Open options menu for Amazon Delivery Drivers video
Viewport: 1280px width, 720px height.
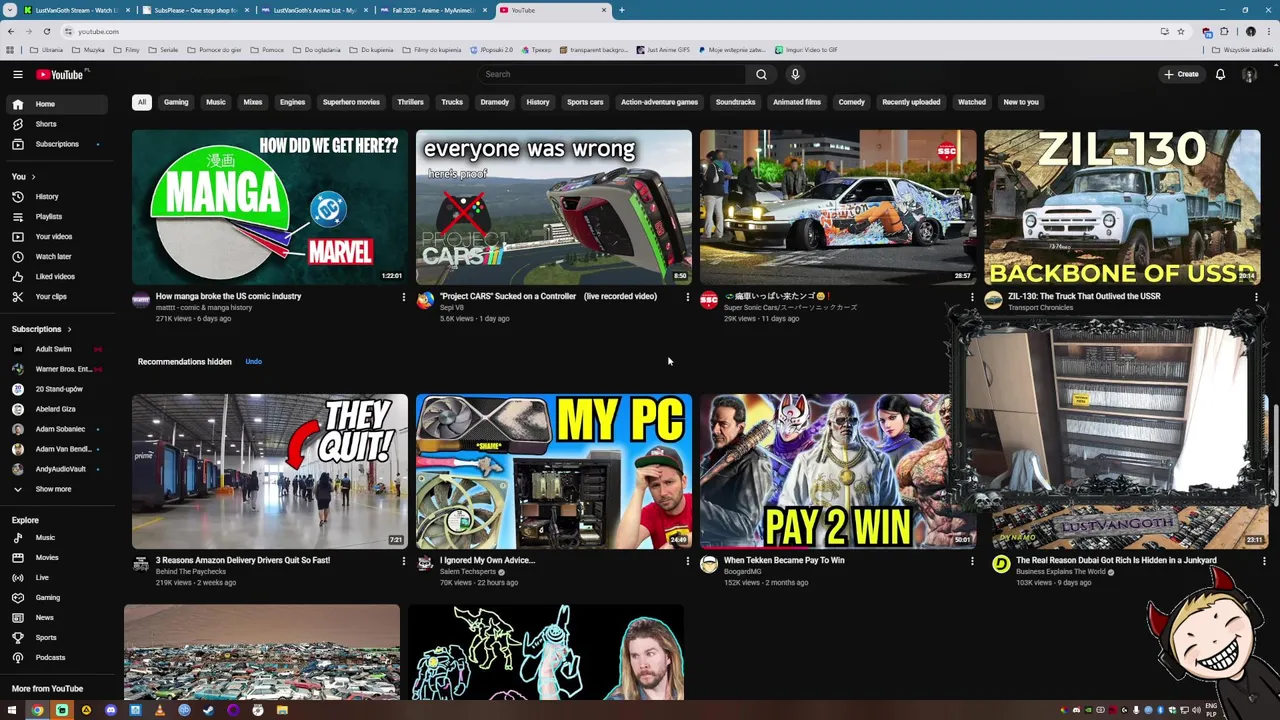tap(403, 561)
